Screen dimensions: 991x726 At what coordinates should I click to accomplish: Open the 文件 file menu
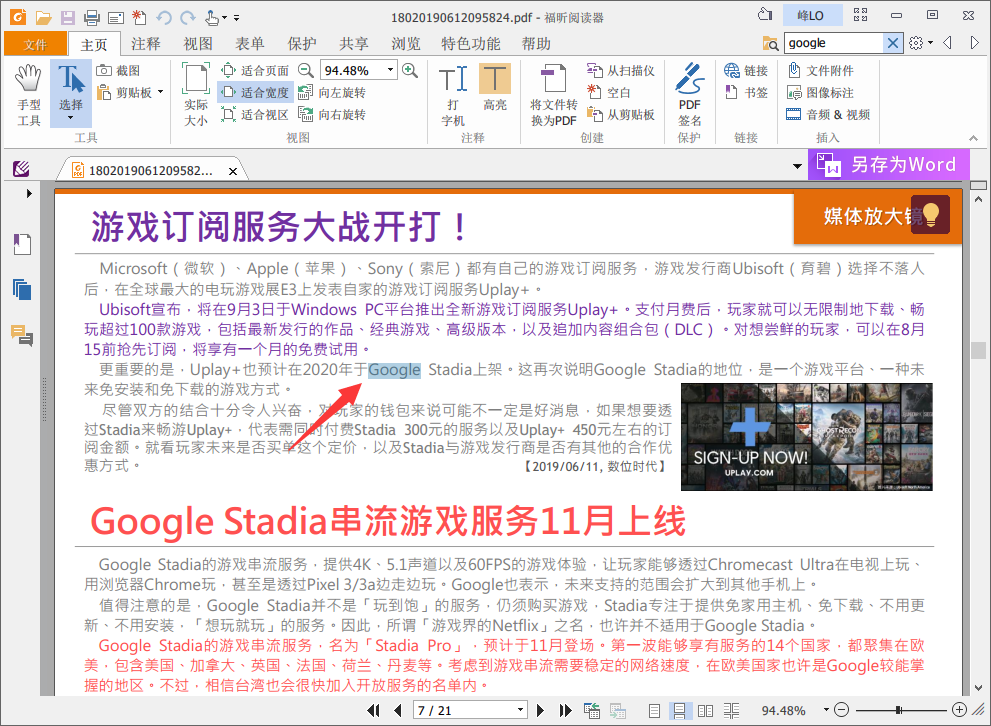pyautogui.click(x=35, y=44)
